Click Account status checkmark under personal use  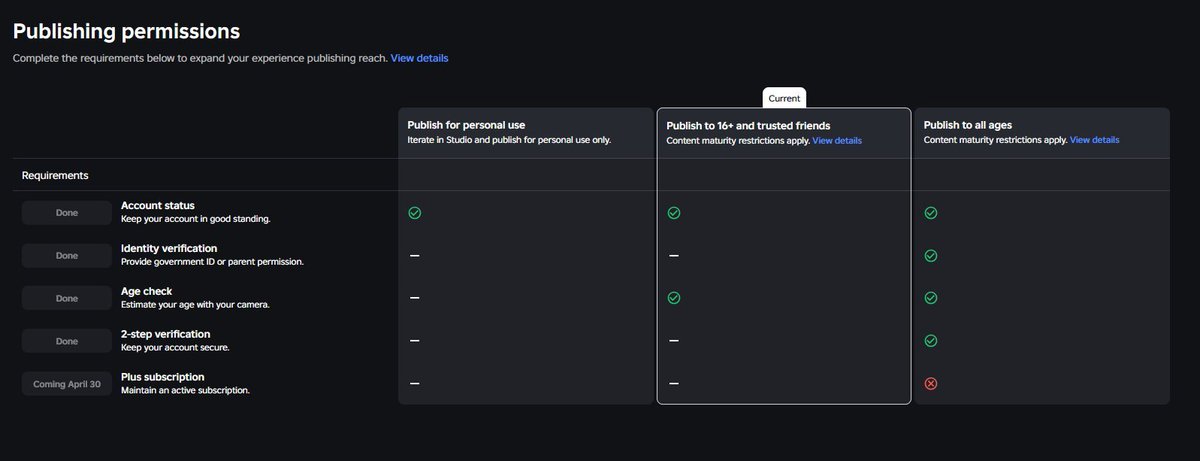[414, 213]
